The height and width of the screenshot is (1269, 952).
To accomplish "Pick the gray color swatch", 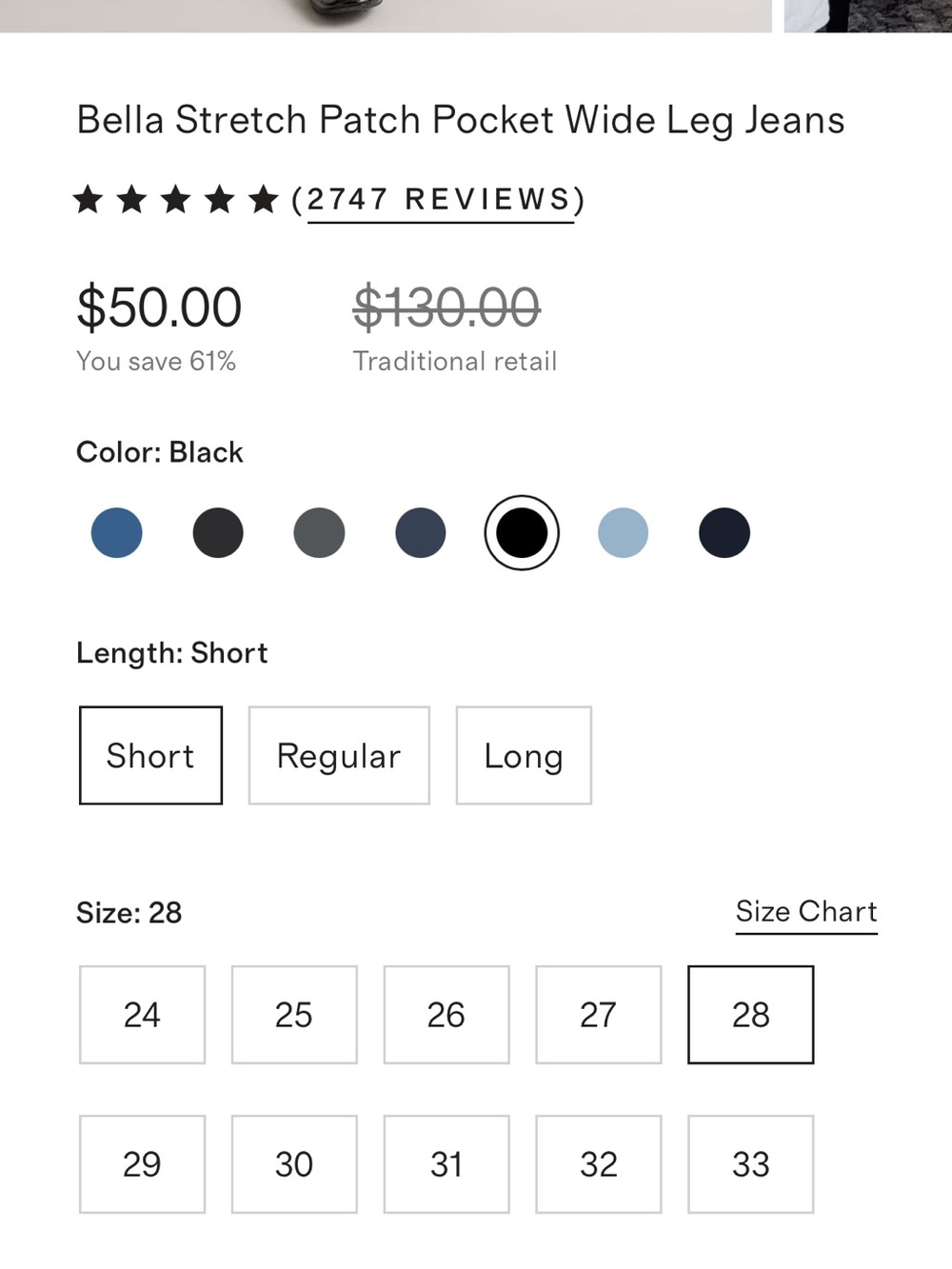I will pyautogui.click(x=319, y=532).
